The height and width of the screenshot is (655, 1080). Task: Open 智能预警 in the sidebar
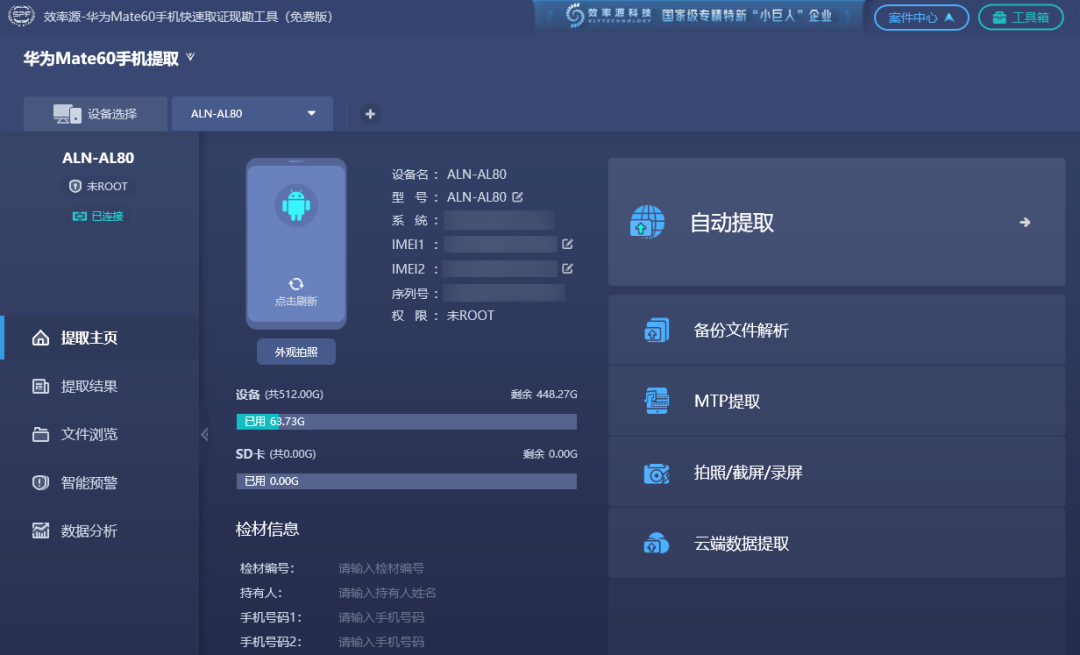point(100,483)
